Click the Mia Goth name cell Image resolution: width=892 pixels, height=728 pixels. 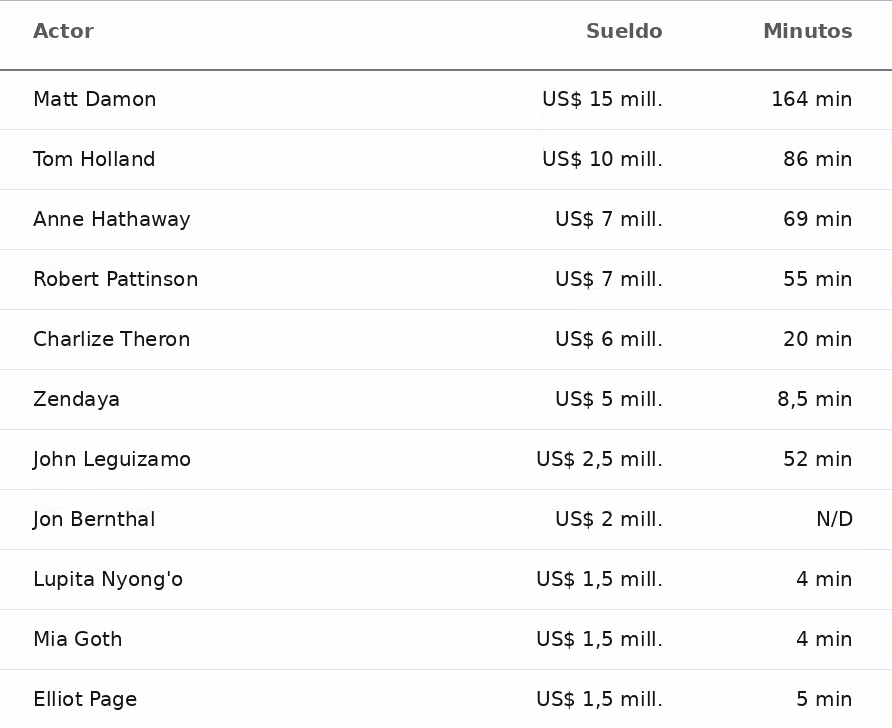click(x=78, y=639)
